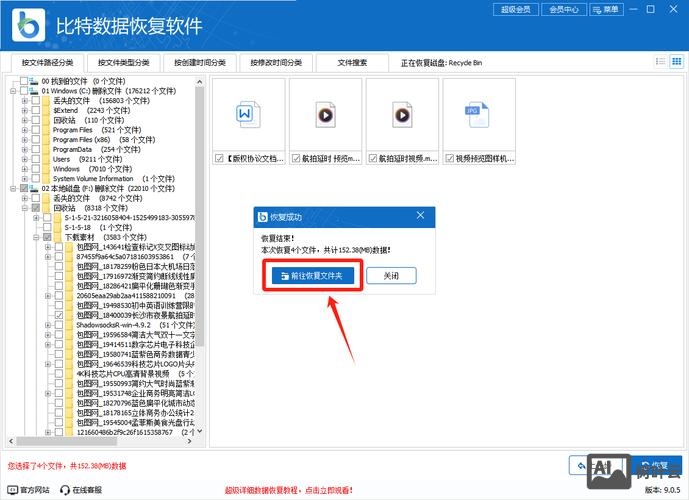
Task: Toggle the 02 本地磁盘 (F:) checkbox
Action: [x=24, y=188]
